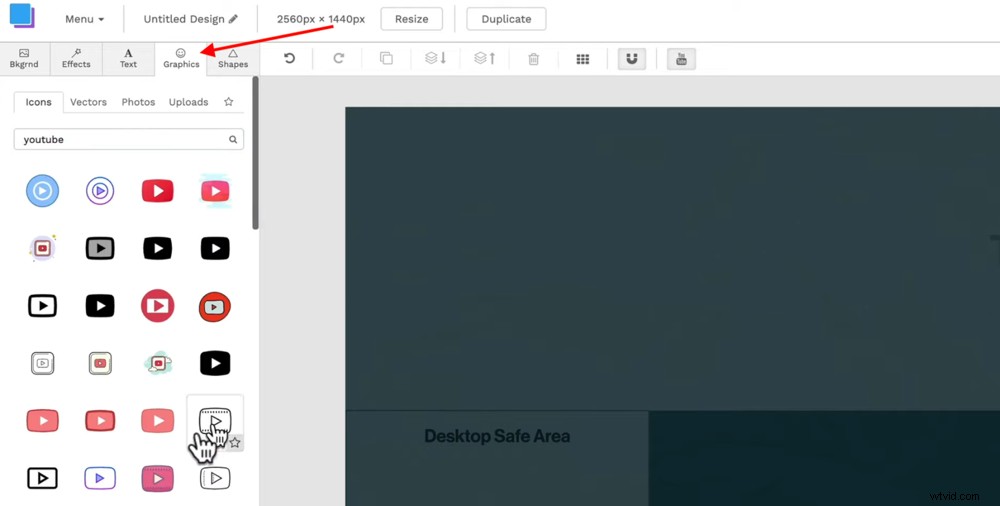Open the Bkgrnd tab
1000x506 pixels.
[x=24, y=59]
